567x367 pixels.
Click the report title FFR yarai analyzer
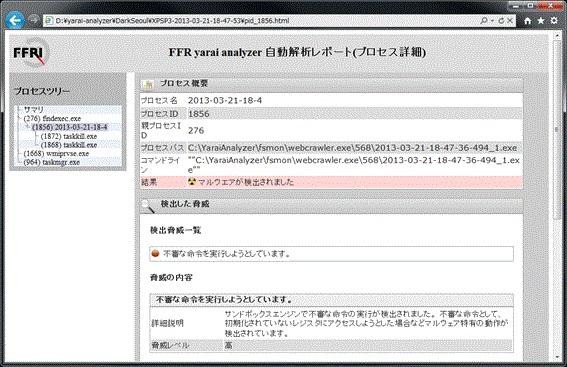pos(297,52)
